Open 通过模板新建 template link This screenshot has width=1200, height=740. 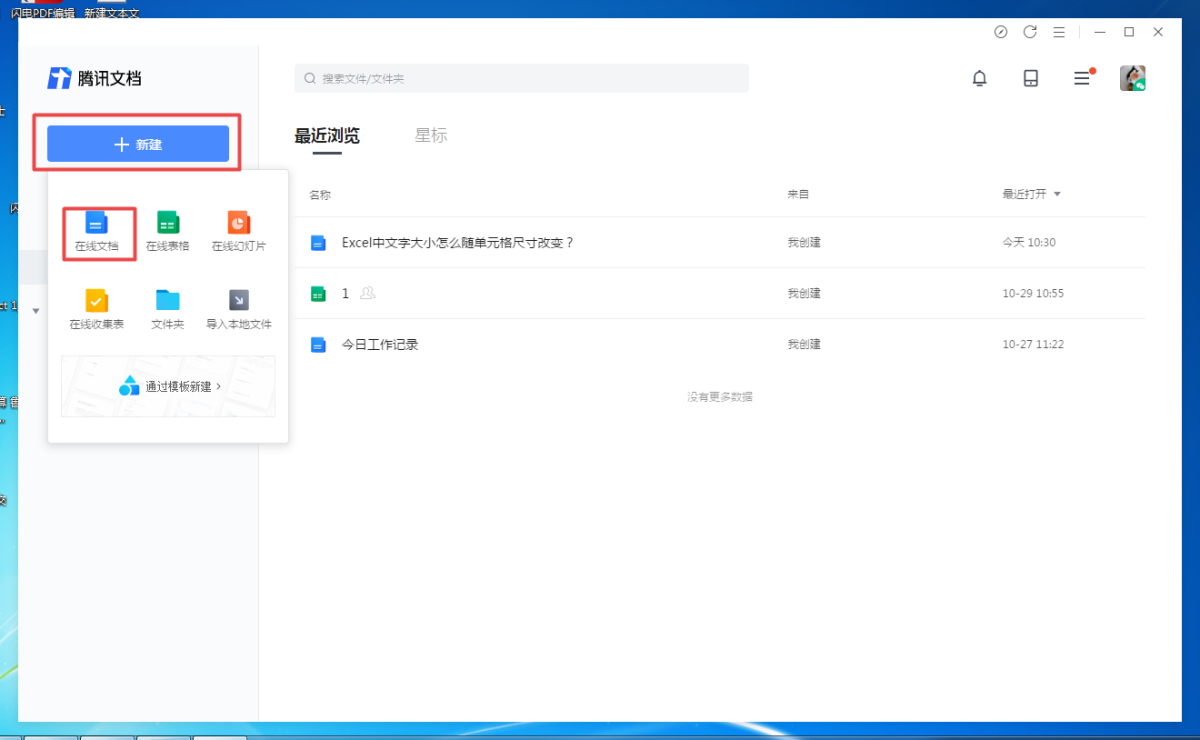click(x=170, y=386)
